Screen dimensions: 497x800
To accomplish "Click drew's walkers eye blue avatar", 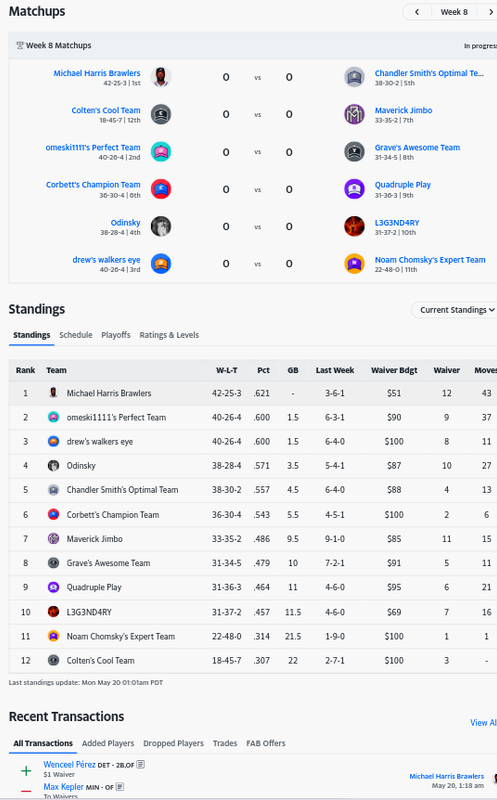I will (161, 264).
